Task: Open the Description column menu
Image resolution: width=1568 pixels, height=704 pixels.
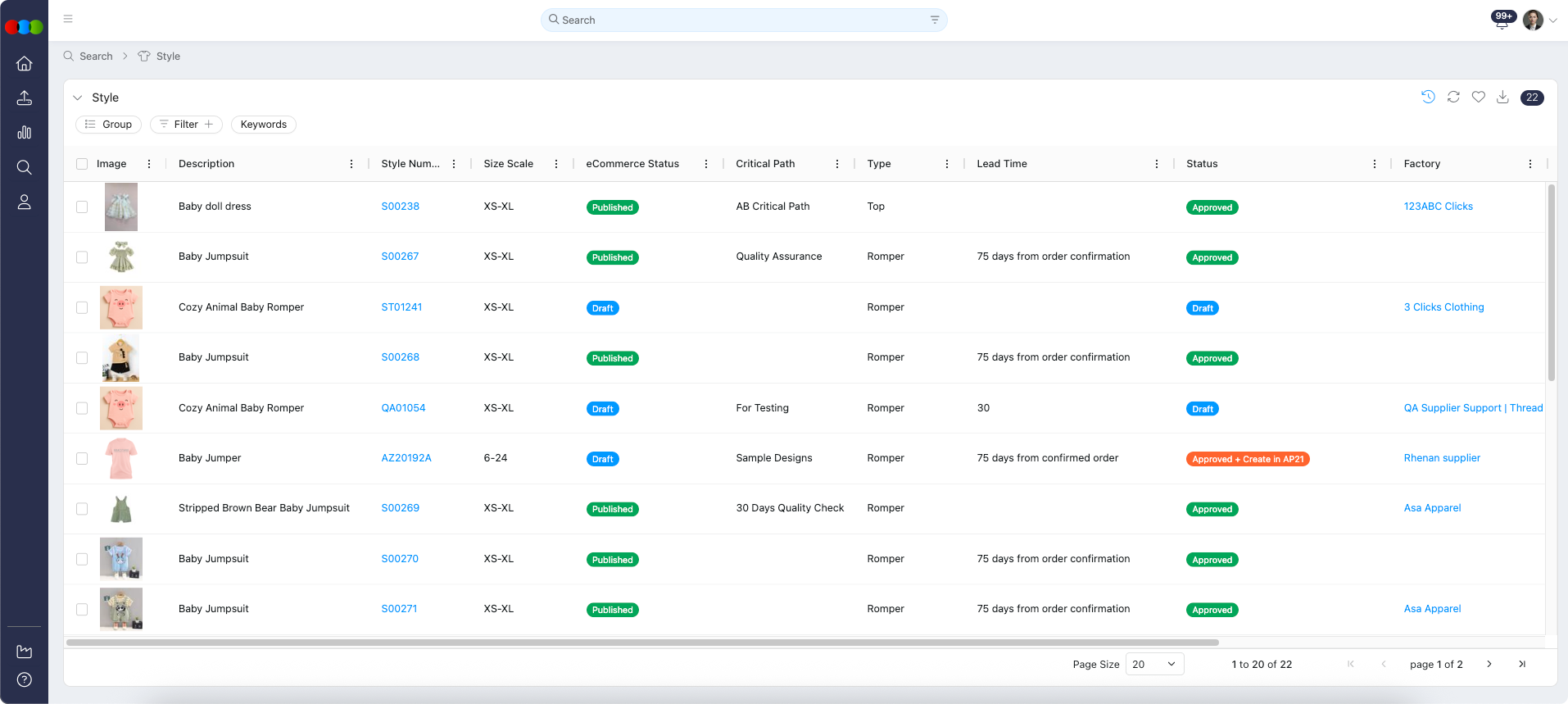Action: coord(351,164)
